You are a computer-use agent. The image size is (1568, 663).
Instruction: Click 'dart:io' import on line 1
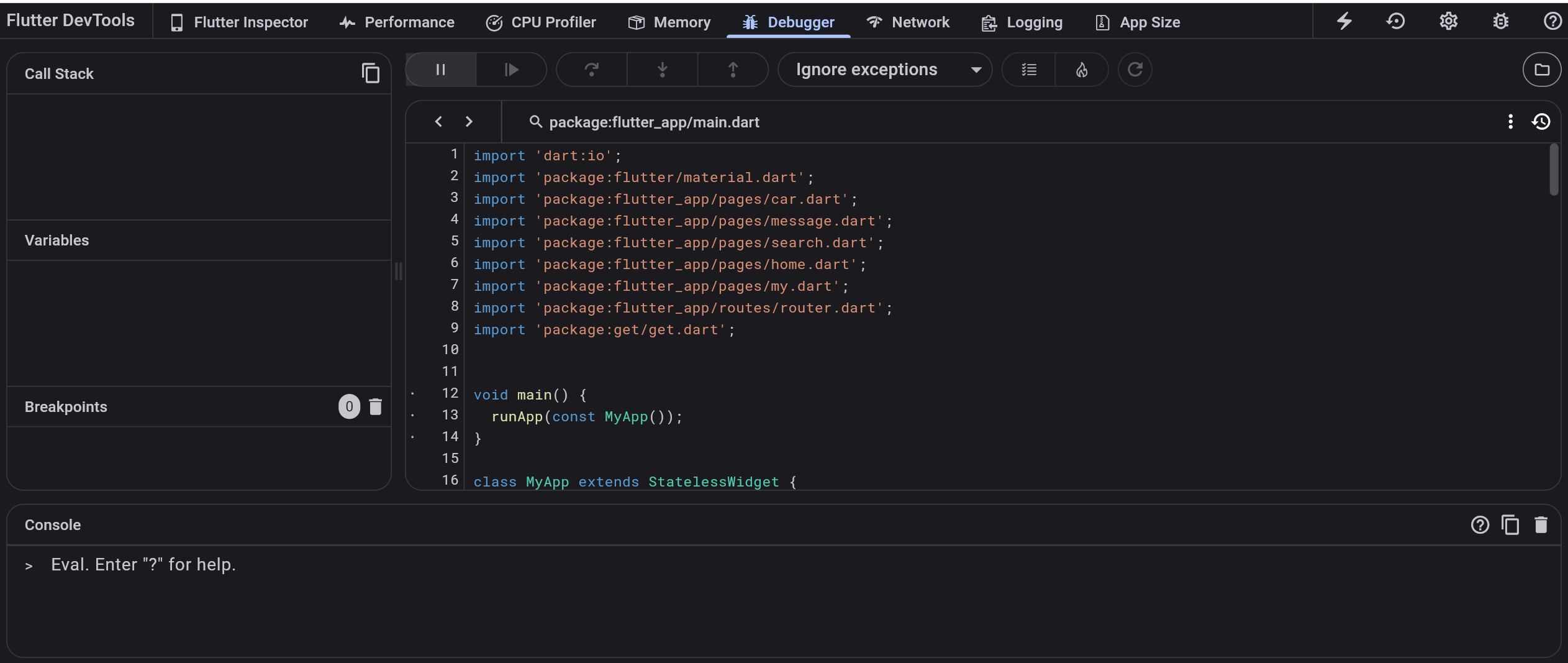click(x=574, y=155)
